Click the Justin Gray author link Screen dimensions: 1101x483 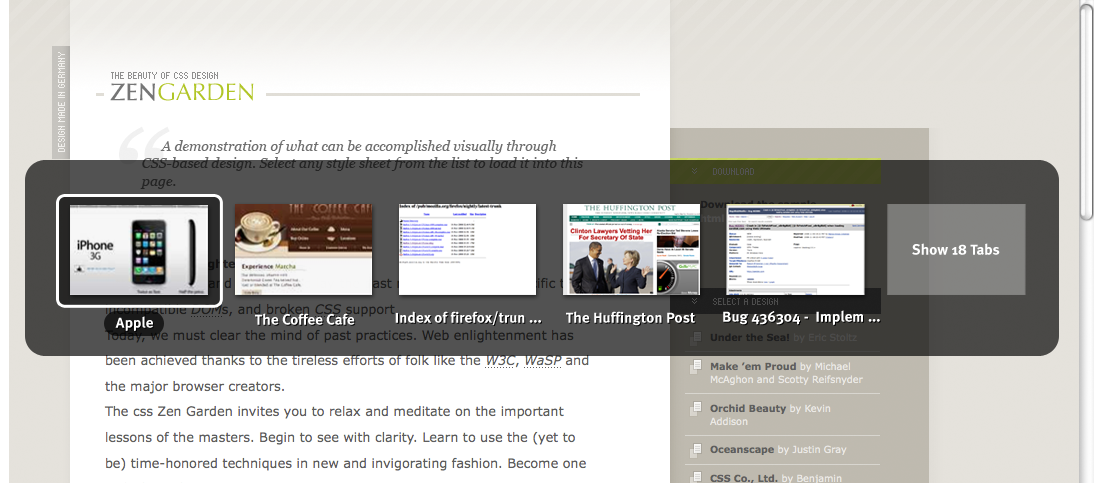[x=818, y=449]
